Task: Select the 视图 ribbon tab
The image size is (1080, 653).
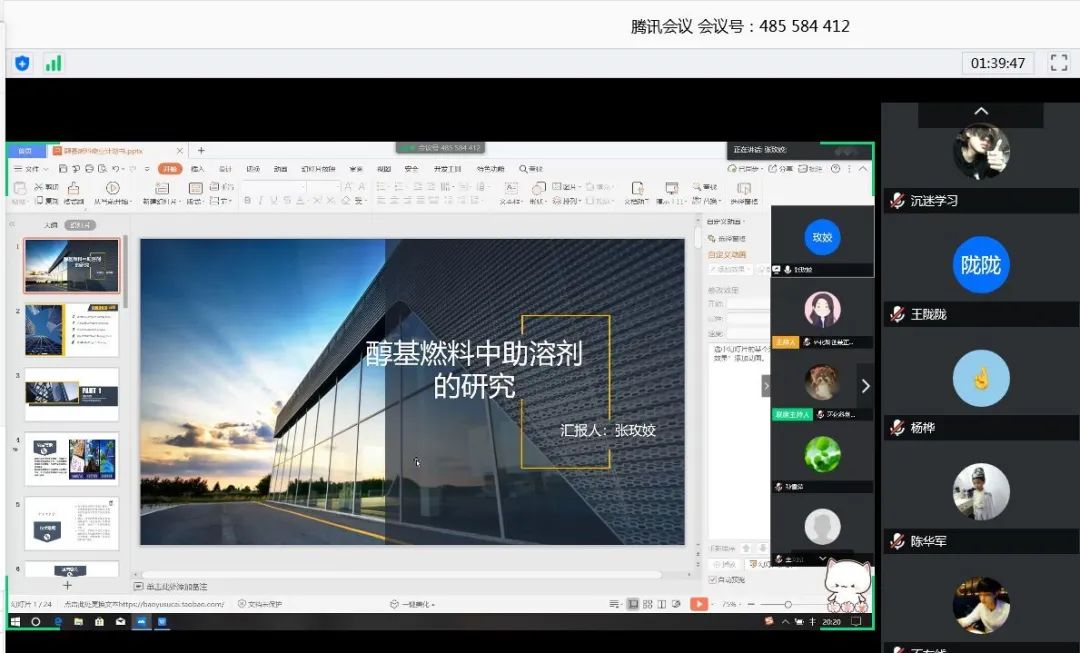Action: point(384,169)
